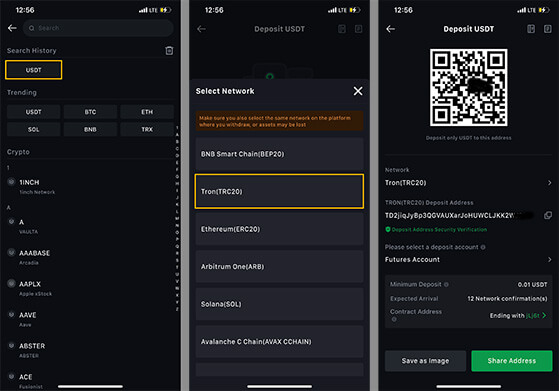
Task: Select Arbitrum One(ARB) network
Action: click(x=280, y=267)
